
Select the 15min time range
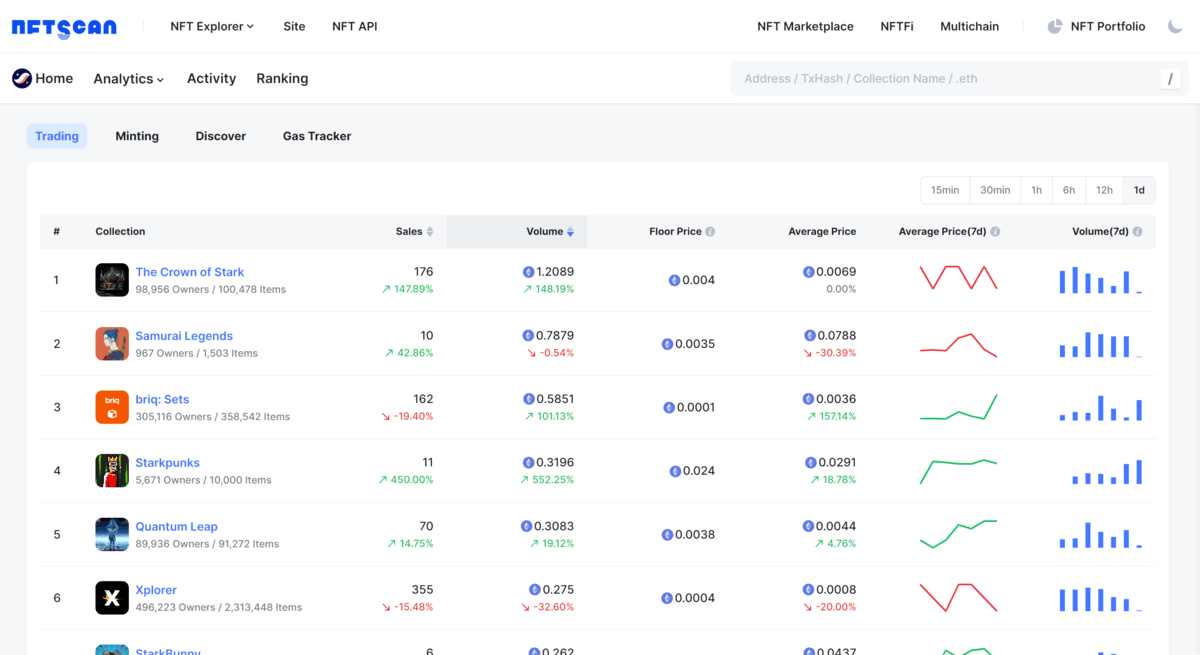(x=944, y=190)
